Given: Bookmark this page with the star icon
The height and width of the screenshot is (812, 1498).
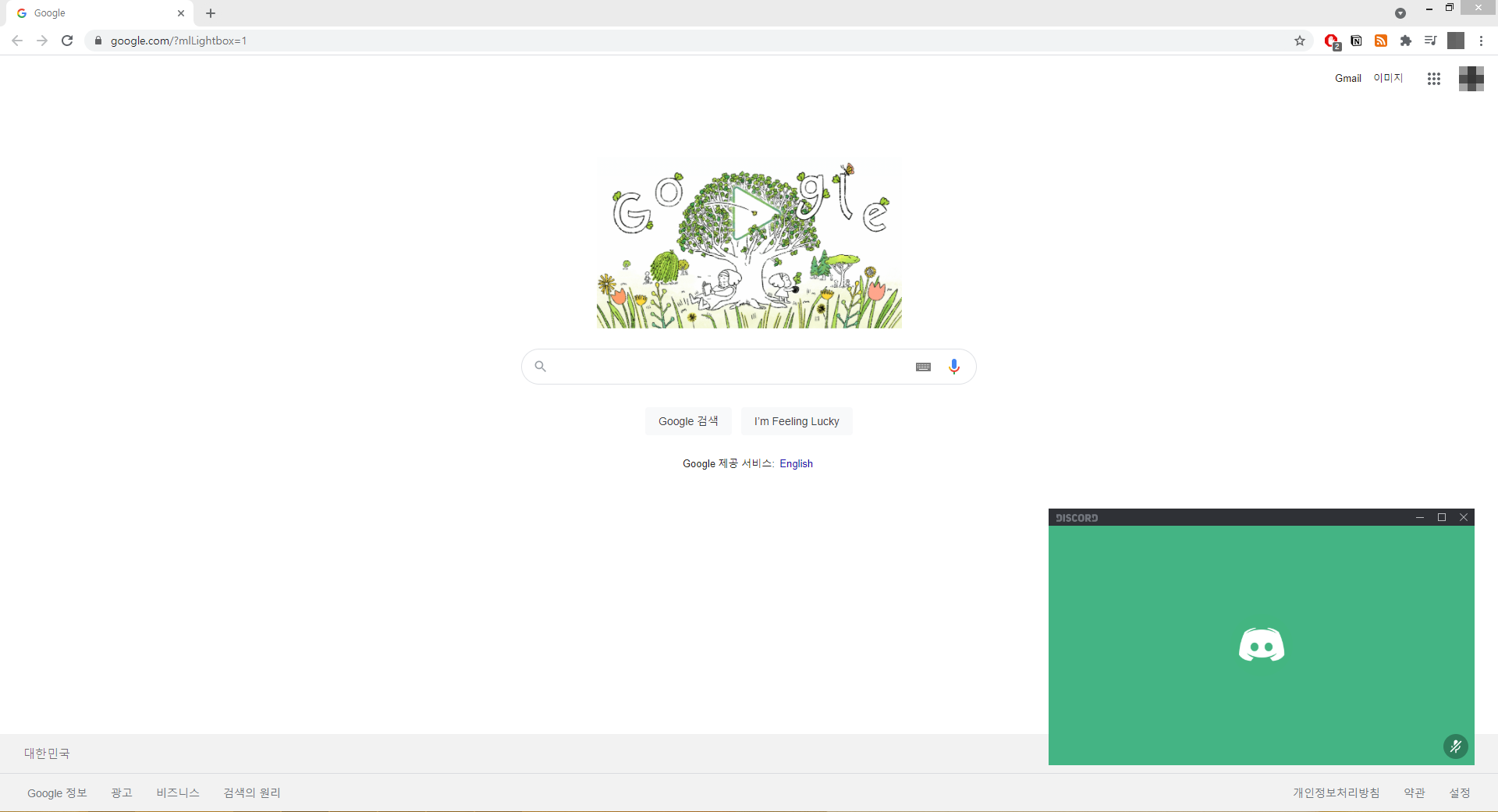Looking at the screenshot, I should tap(1300, 41).
